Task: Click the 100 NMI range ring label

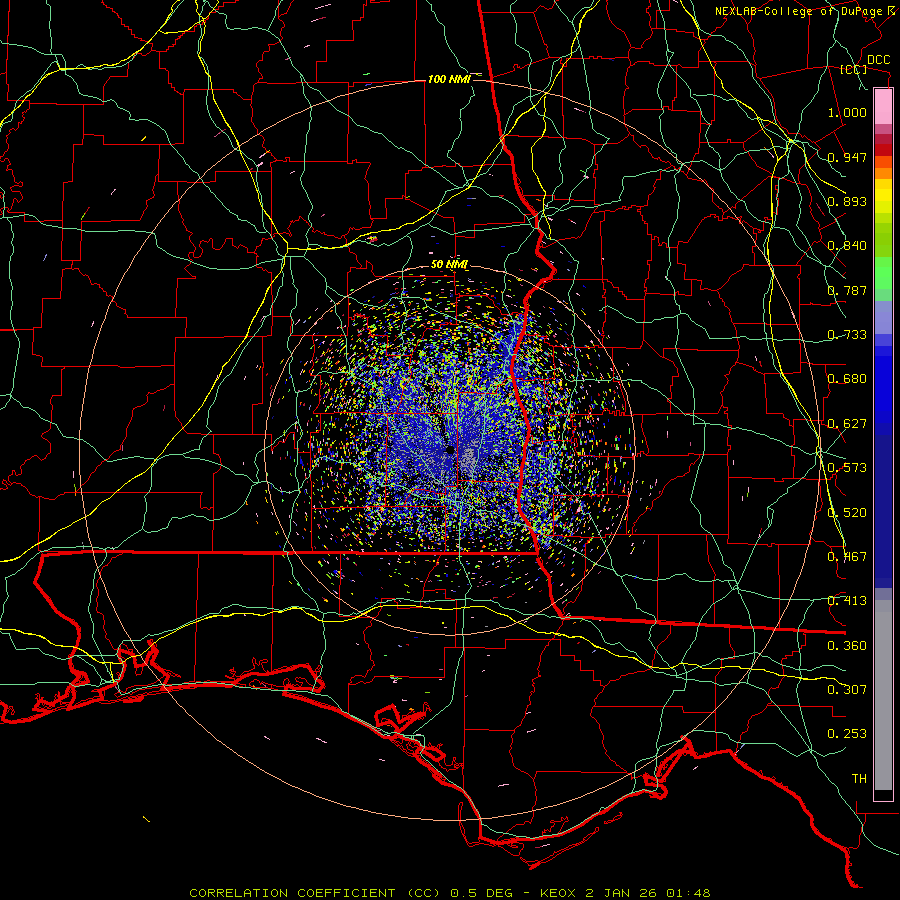Action: point(449,79)
